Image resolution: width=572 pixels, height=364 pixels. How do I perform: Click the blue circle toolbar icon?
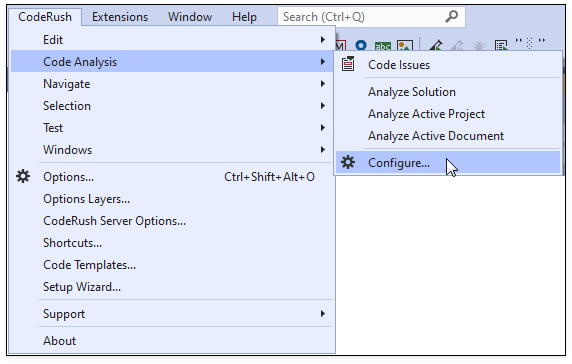click(361, 45)
